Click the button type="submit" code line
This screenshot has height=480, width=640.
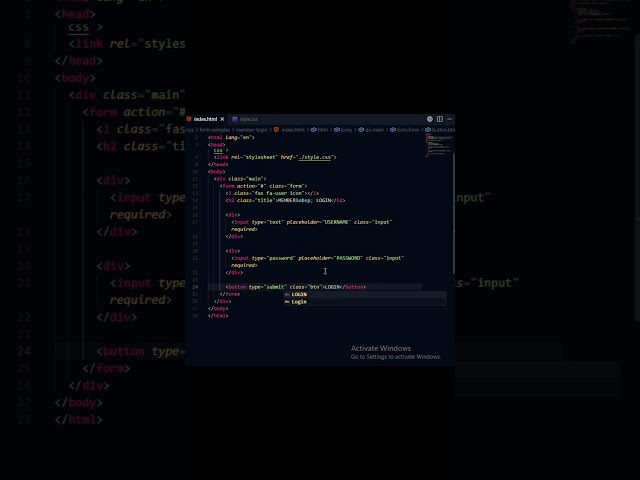[296, 287]
